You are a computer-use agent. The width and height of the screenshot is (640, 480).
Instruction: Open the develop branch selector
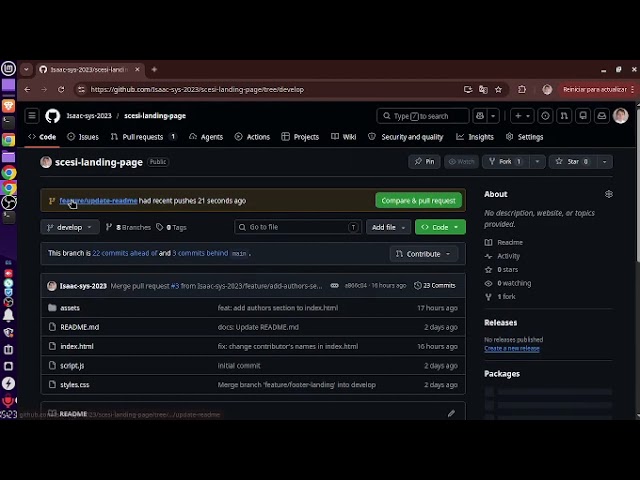pos(70,227)
